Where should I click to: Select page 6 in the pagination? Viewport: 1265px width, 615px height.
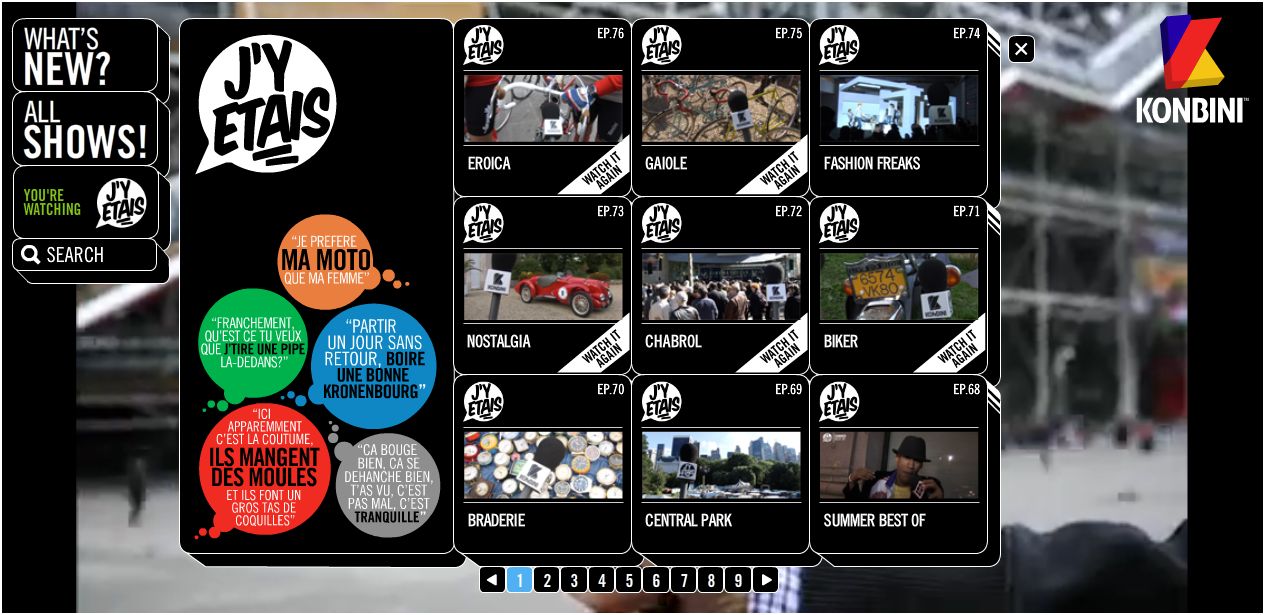tap(656, 580)
